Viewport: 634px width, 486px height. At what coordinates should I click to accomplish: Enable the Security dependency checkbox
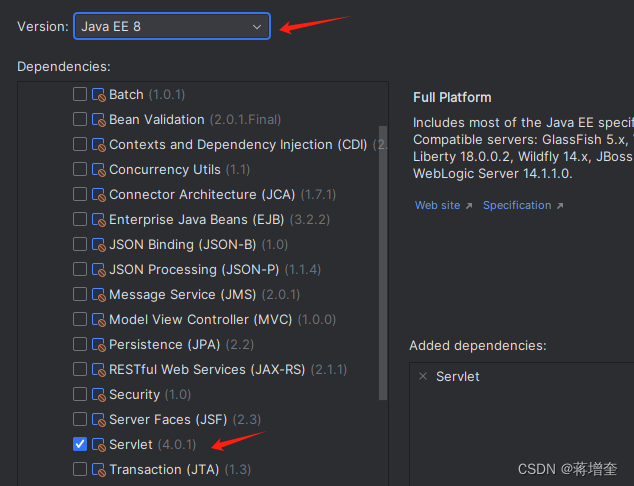tap(80, 394)
